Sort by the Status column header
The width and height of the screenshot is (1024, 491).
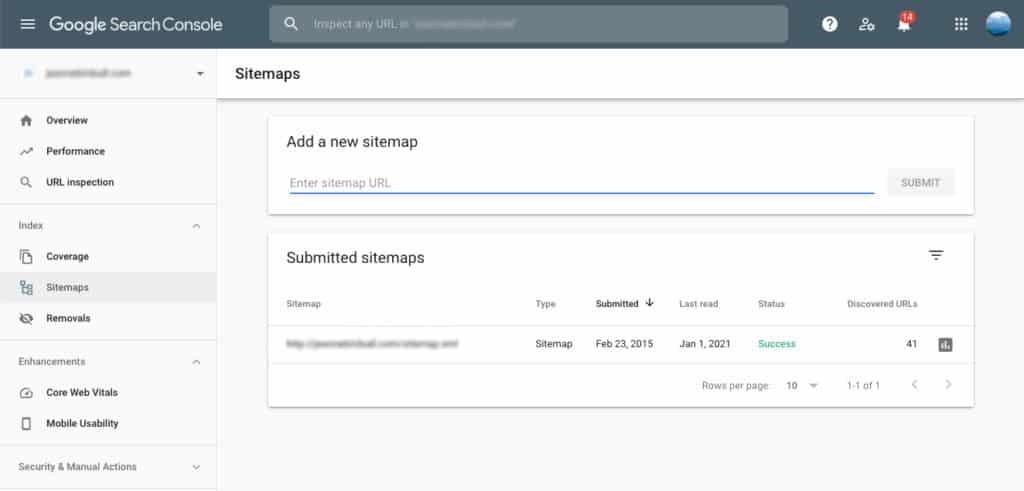click(771, 304)
